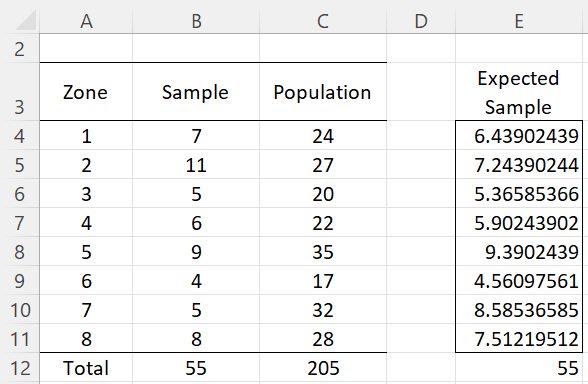588x384 pixels.
Task: Select Zone 1 cell in row 4
Action: (x=86, y=135)
